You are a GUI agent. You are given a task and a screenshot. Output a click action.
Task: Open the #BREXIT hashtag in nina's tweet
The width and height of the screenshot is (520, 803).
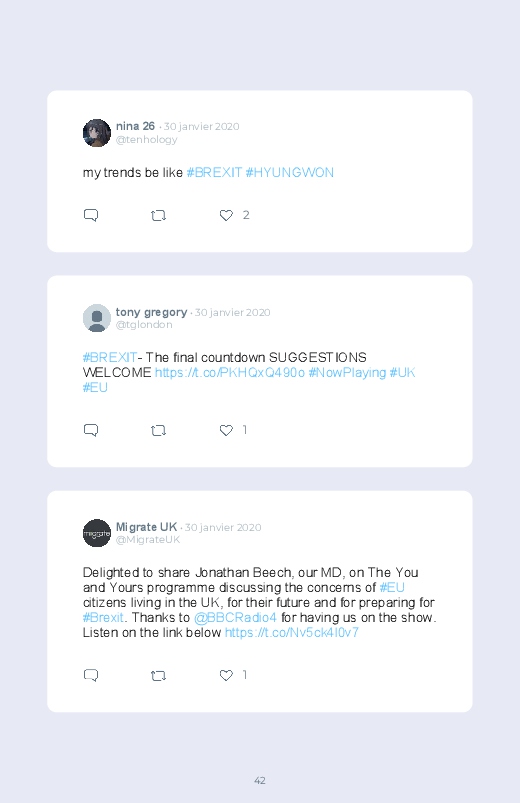click(214, 173)
